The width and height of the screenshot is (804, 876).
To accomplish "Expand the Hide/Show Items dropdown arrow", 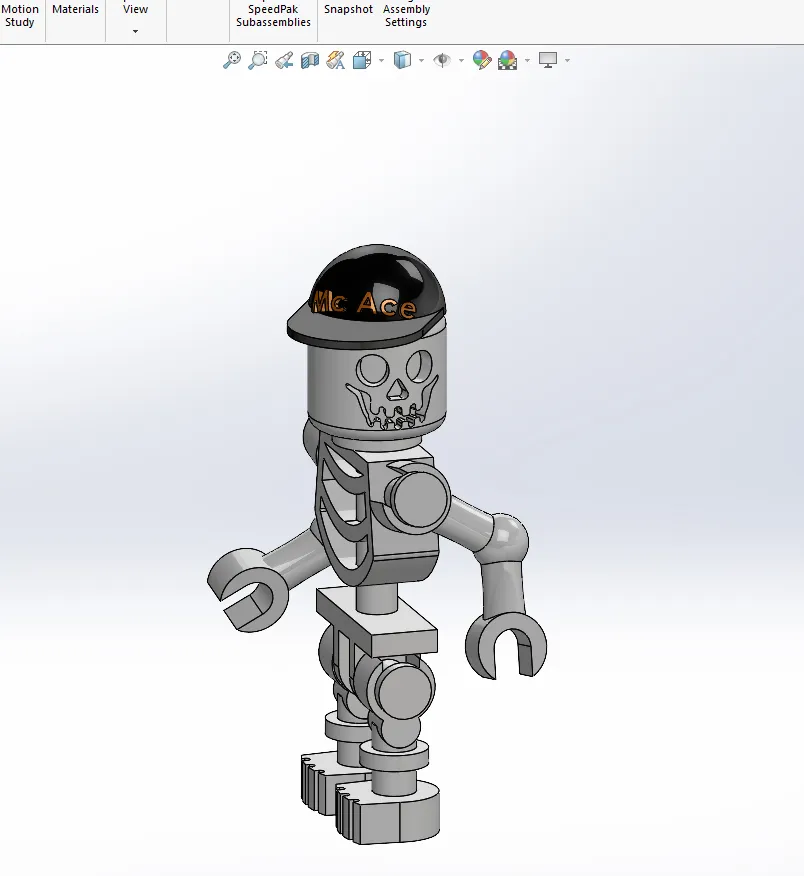I will pyautogui.click(x=462, y=60).
